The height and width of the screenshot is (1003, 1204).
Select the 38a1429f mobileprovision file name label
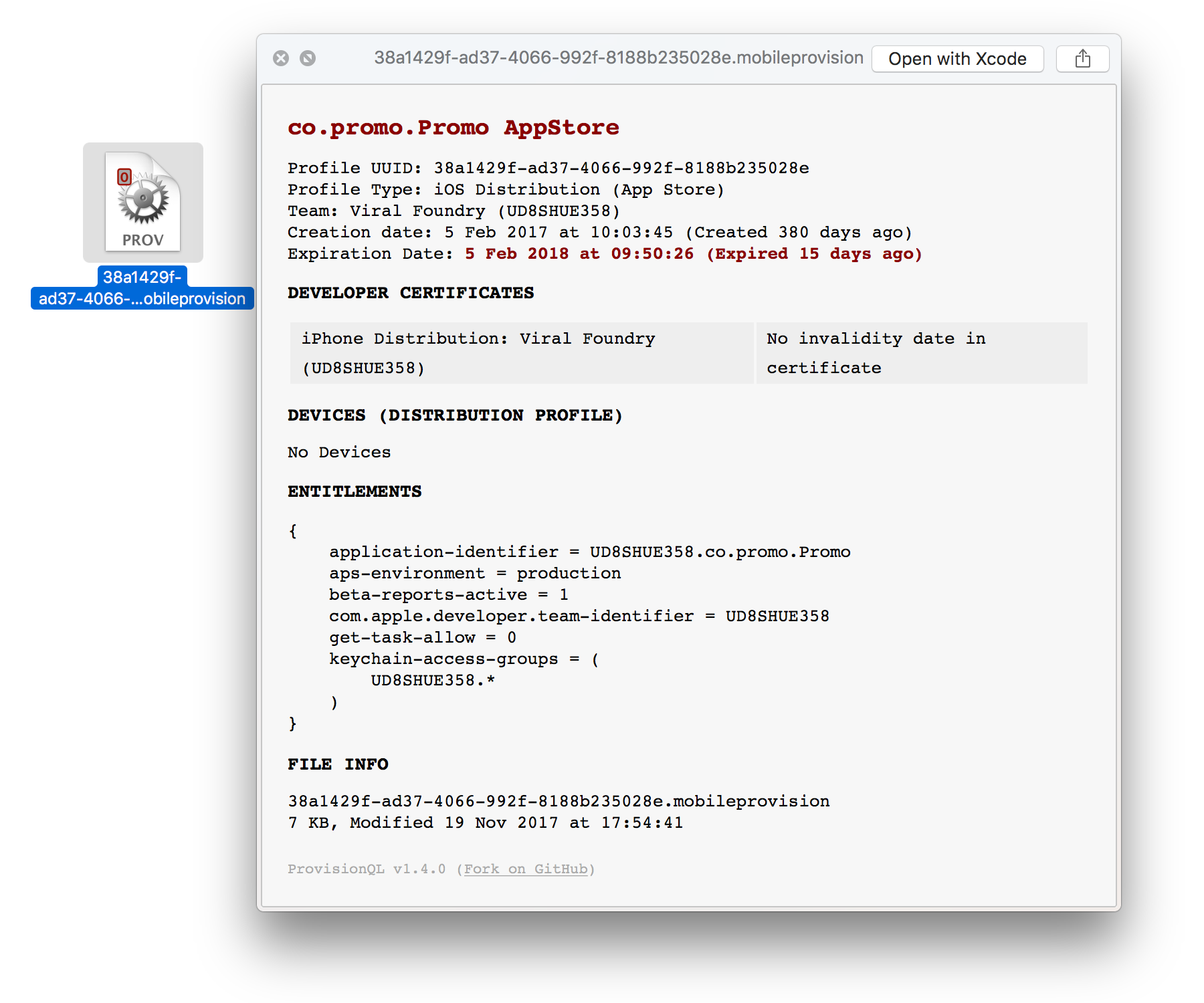pos(142,288)
